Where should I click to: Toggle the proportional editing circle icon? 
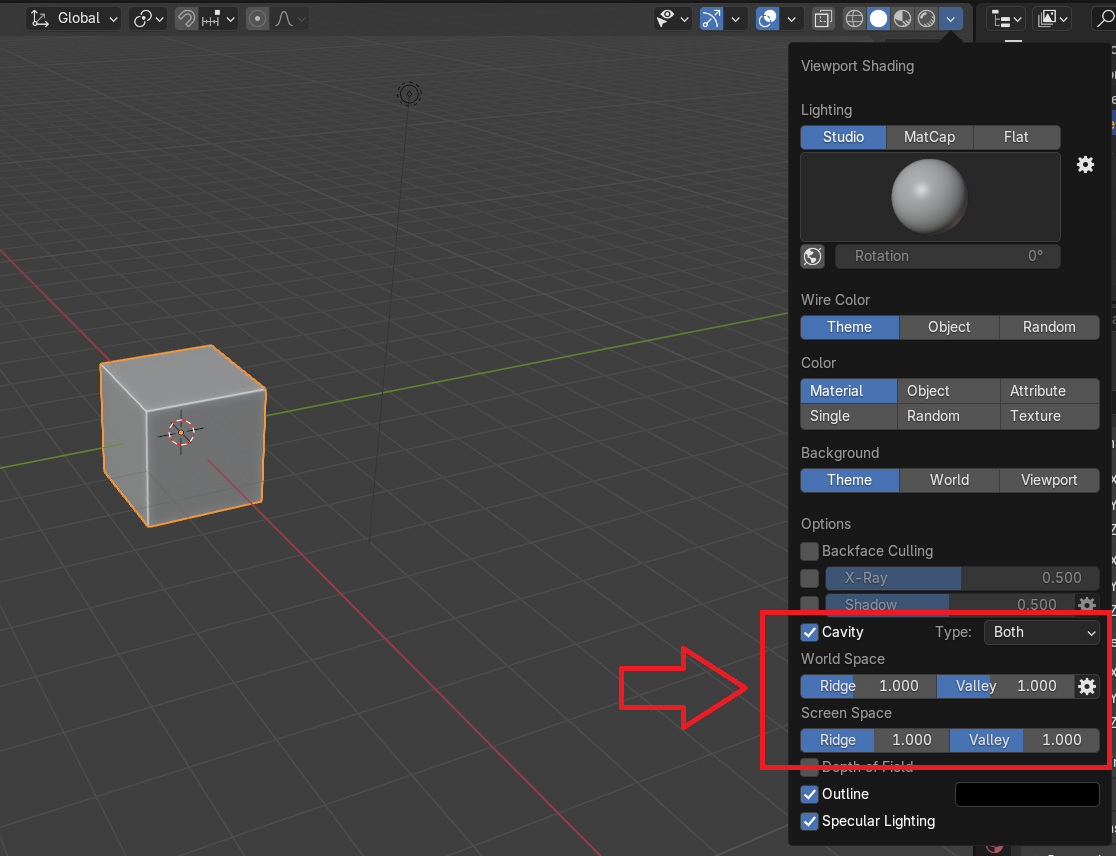(257, 19)
